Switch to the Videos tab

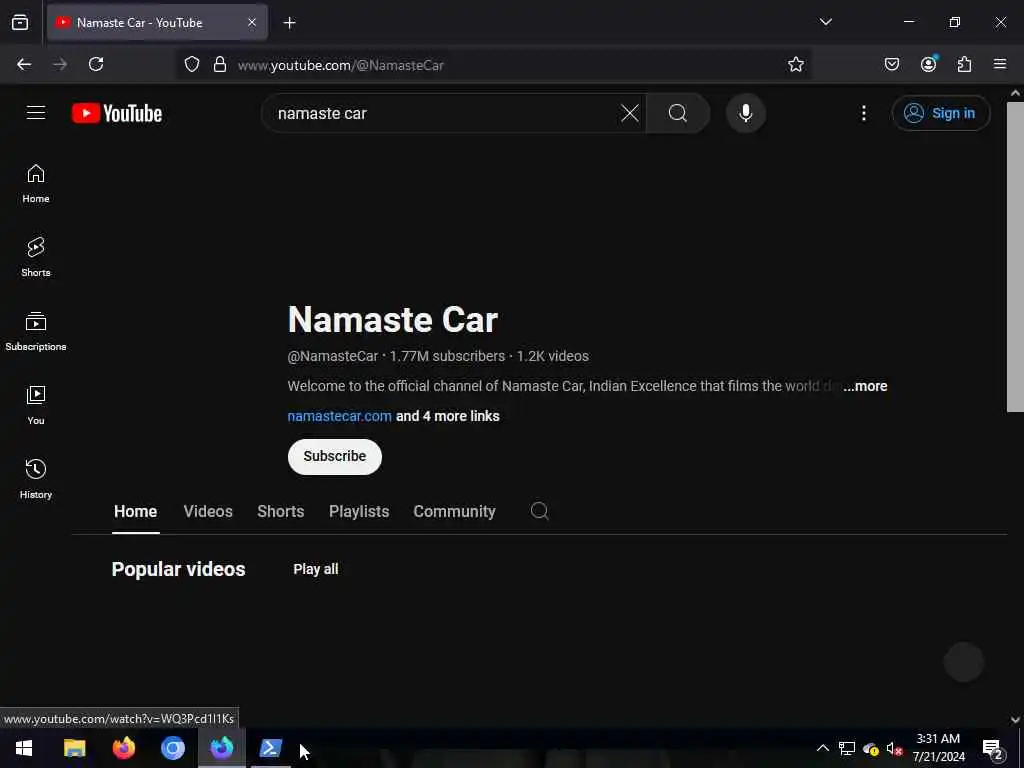[x=208, y=511]
